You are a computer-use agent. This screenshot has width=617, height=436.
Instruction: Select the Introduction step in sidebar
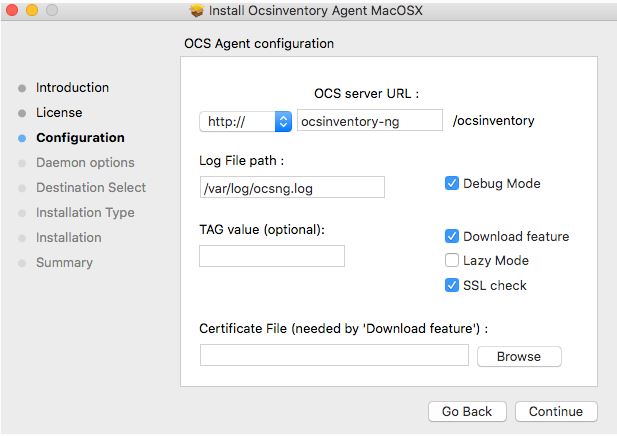[x=72, y=88]
